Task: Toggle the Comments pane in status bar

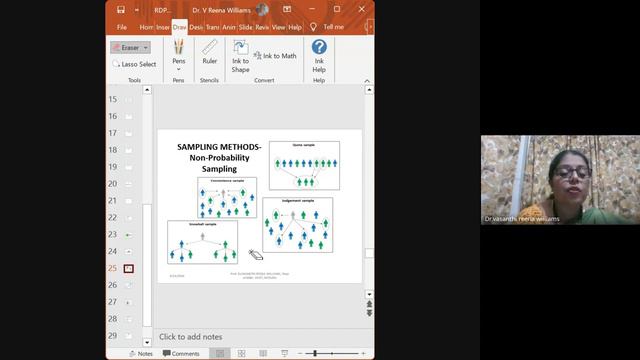Action: (181, 353)
